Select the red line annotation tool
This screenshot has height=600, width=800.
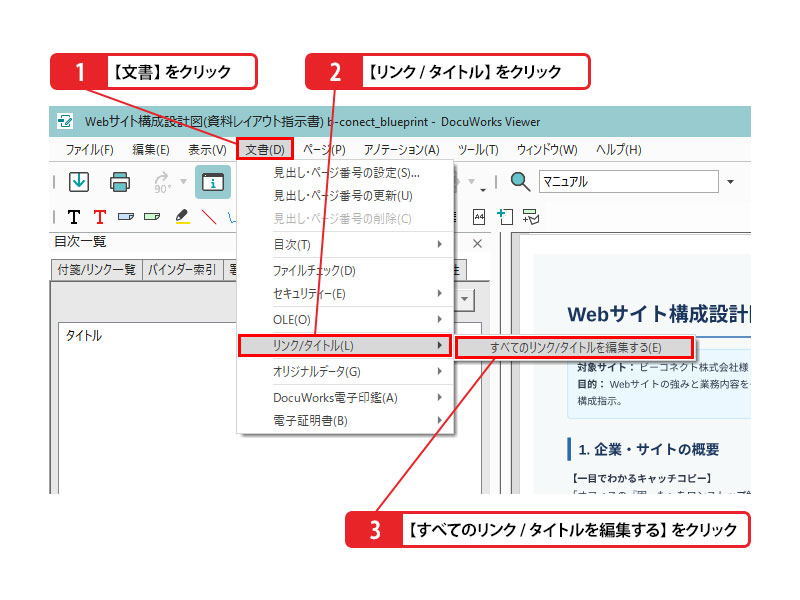(209, 217)
